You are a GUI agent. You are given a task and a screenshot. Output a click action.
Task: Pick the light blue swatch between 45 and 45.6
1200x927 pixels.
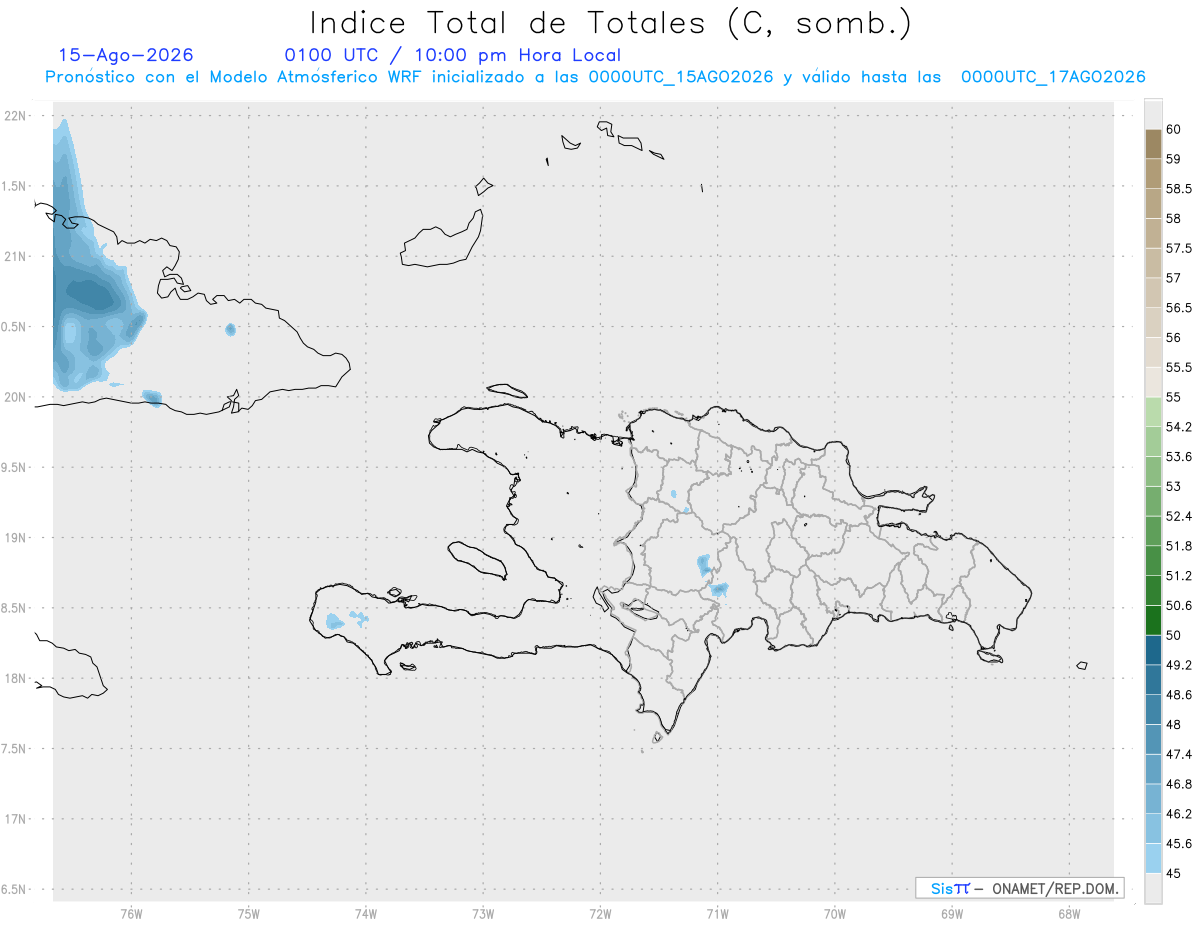pos(1153,859)
